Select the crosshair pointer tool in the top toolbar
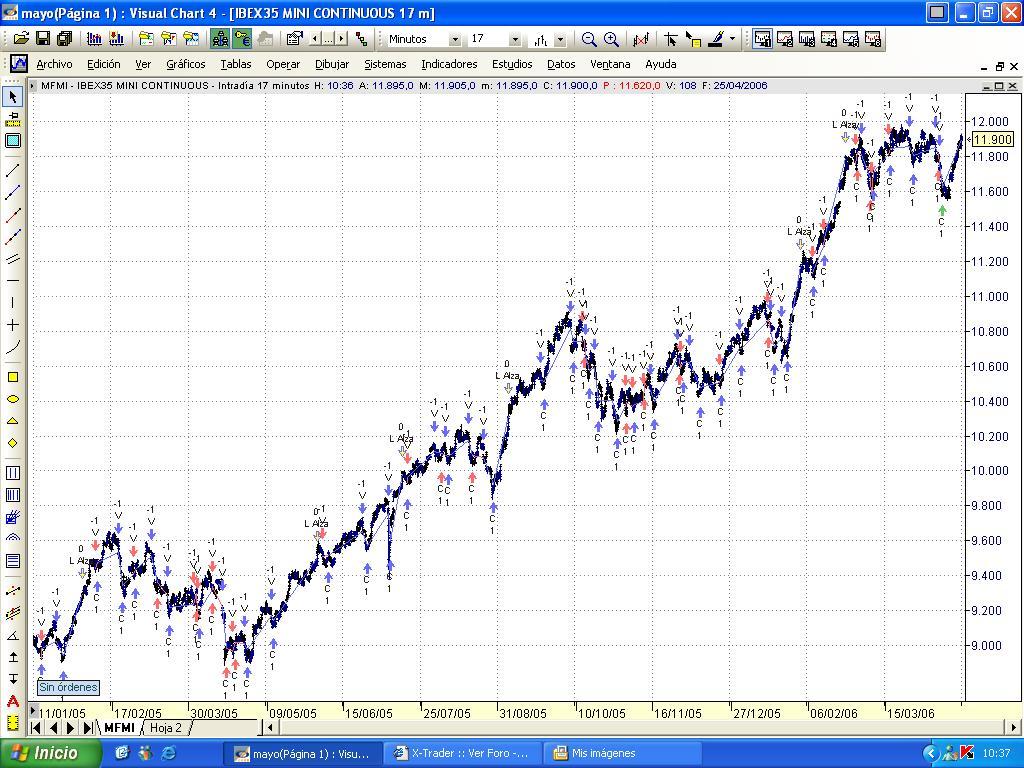This screenshot has width=1024, height=768. point(670,39)
